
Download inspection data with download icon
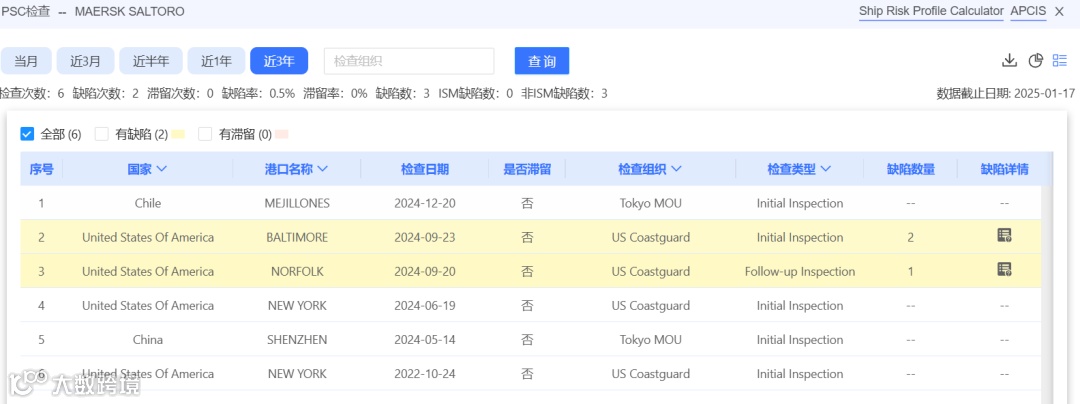1009,61
